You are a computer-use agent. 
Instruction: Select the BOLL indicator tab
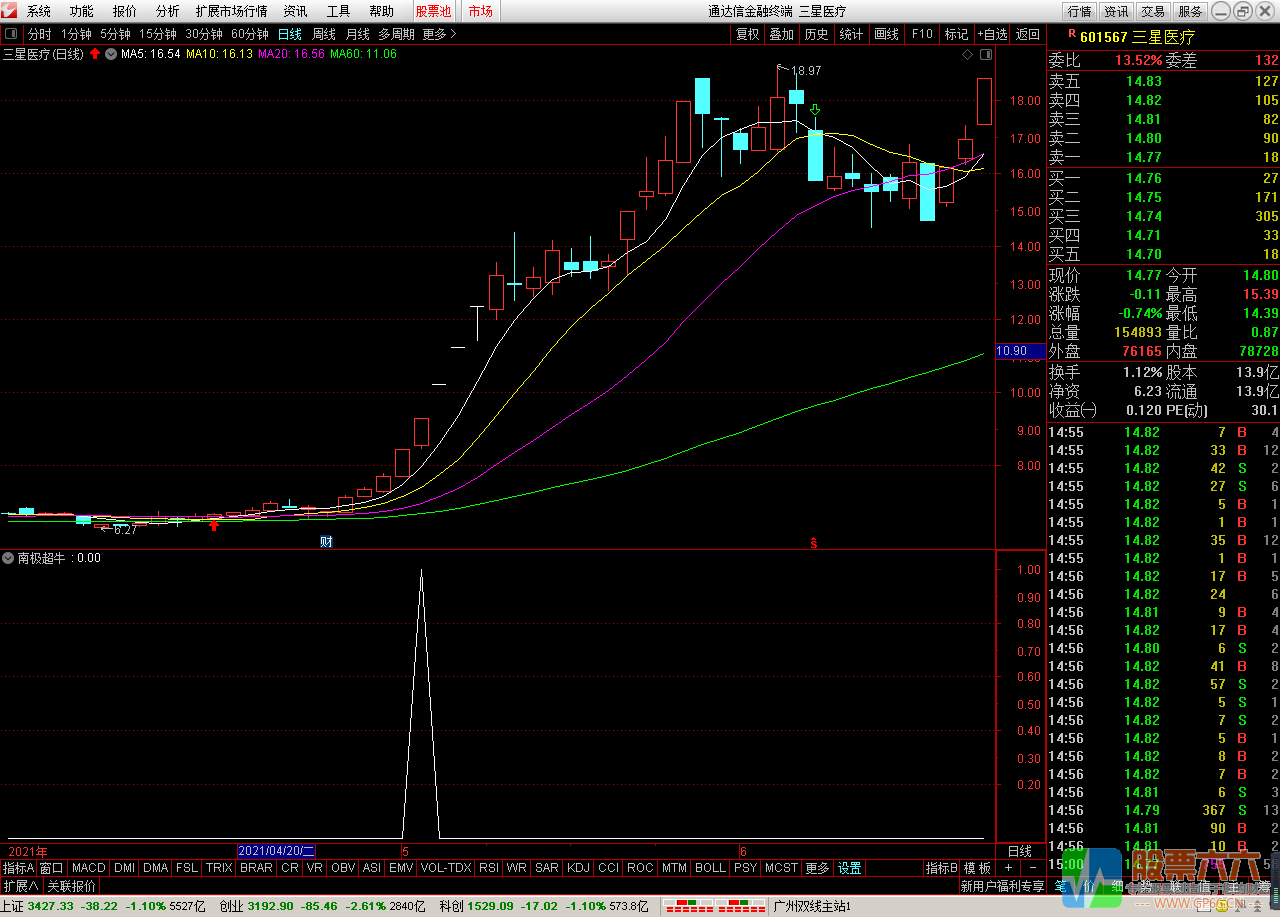pos(710,868)
